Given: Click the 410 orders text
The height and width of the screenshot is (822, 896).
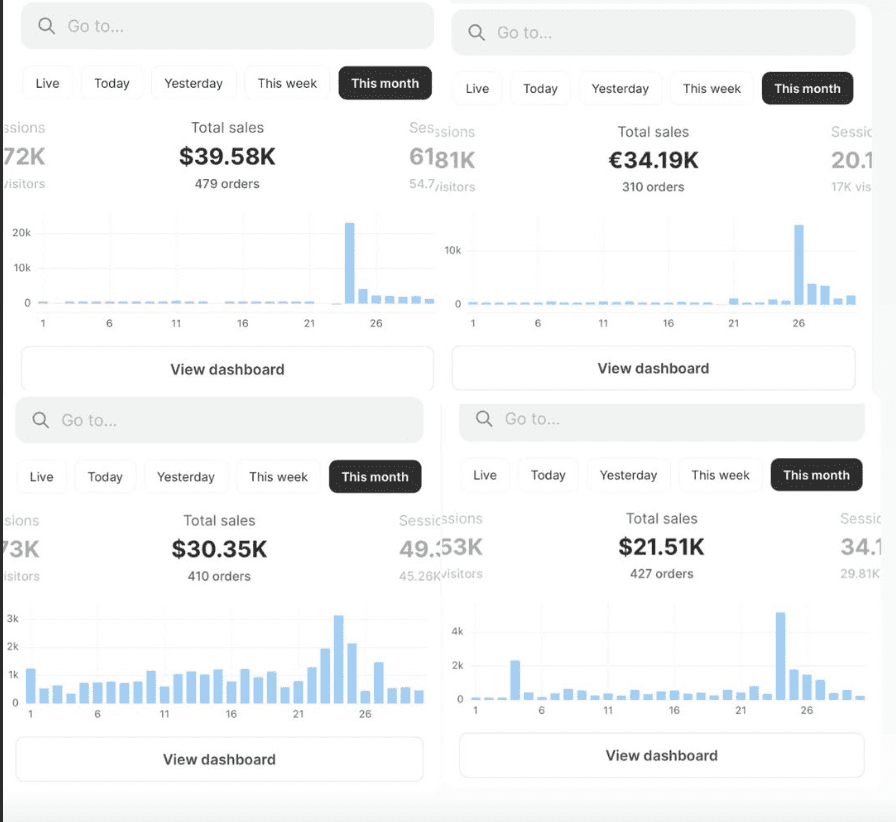Looking at the screenshot, I should (x=219, y=576).
